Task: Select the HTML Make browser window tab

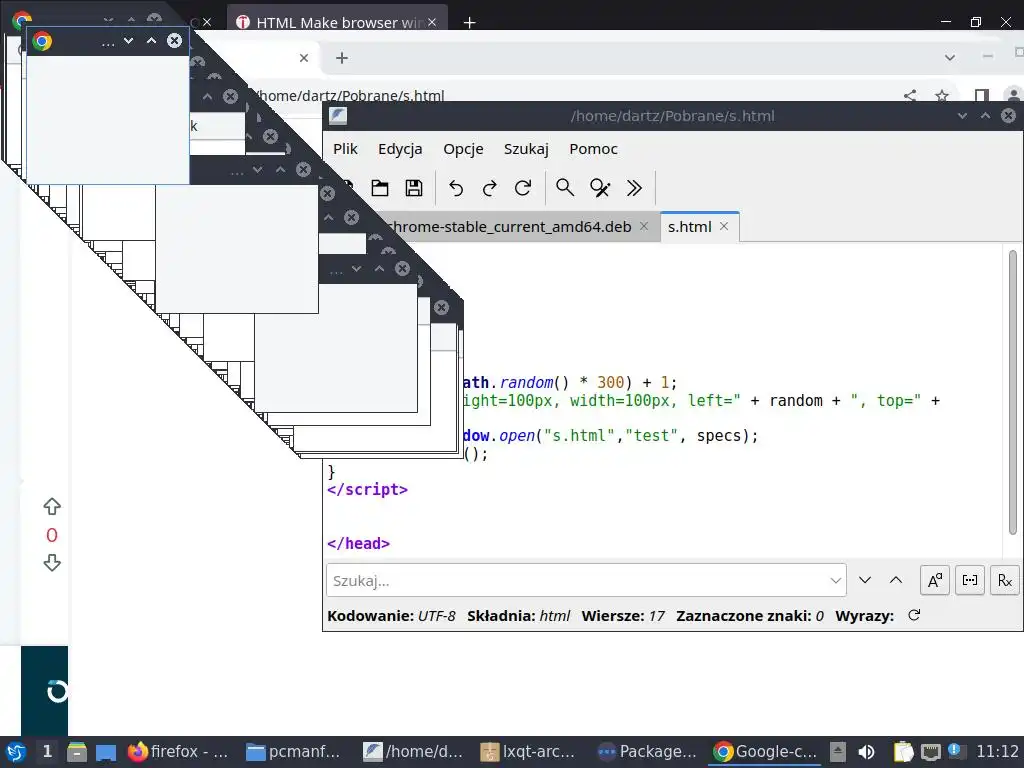Action: [x=338, y=22]
